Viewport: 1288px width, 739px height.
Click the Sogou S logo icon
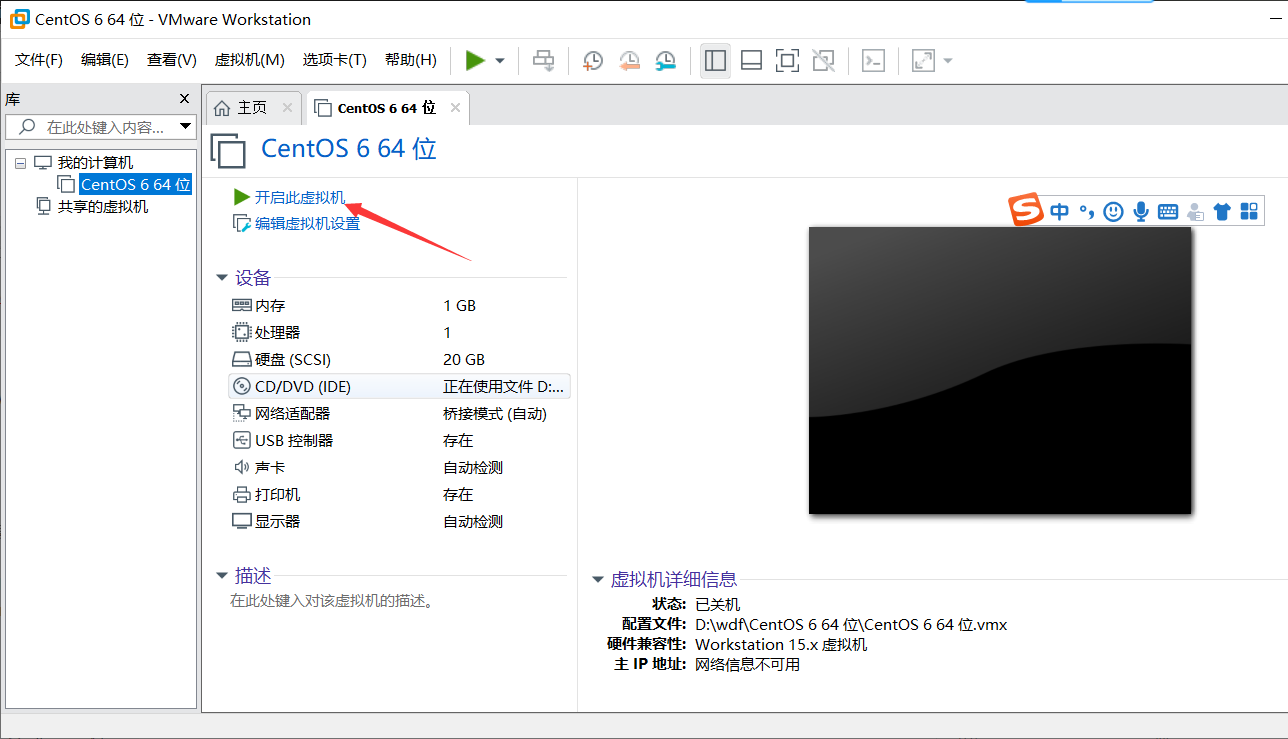pos(1025,211)
